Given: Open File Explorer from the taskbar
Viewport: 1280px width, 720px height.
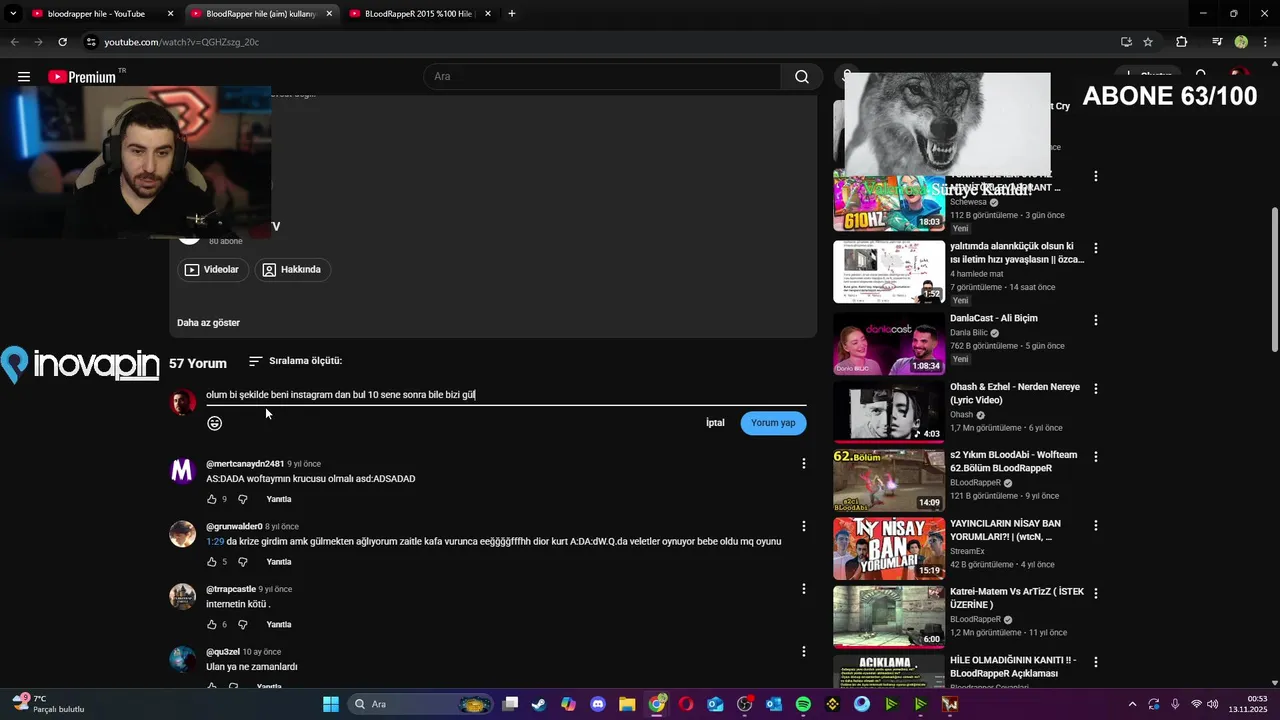Looking at the screenshot, I should click(627, 704).
